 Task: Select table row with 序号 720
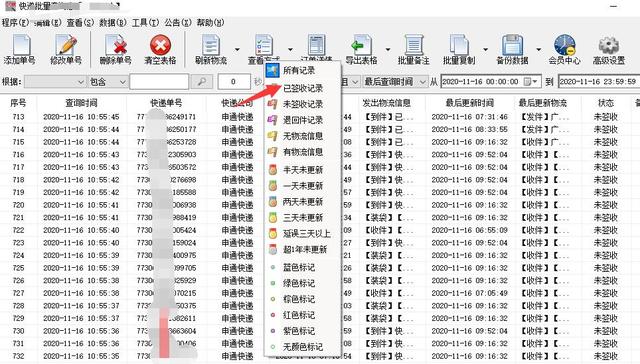320,205
